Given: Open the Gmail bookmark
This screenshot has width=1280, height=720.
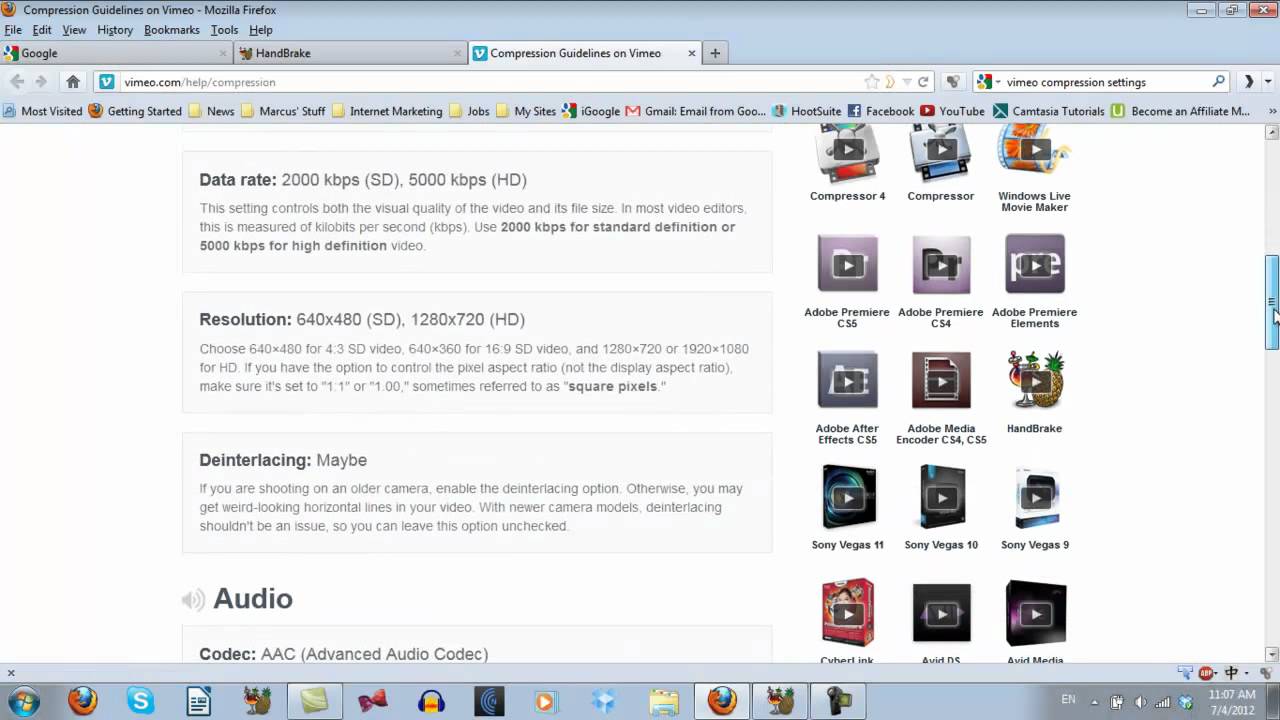Looking at the screenshot, I should click(695, 111).
